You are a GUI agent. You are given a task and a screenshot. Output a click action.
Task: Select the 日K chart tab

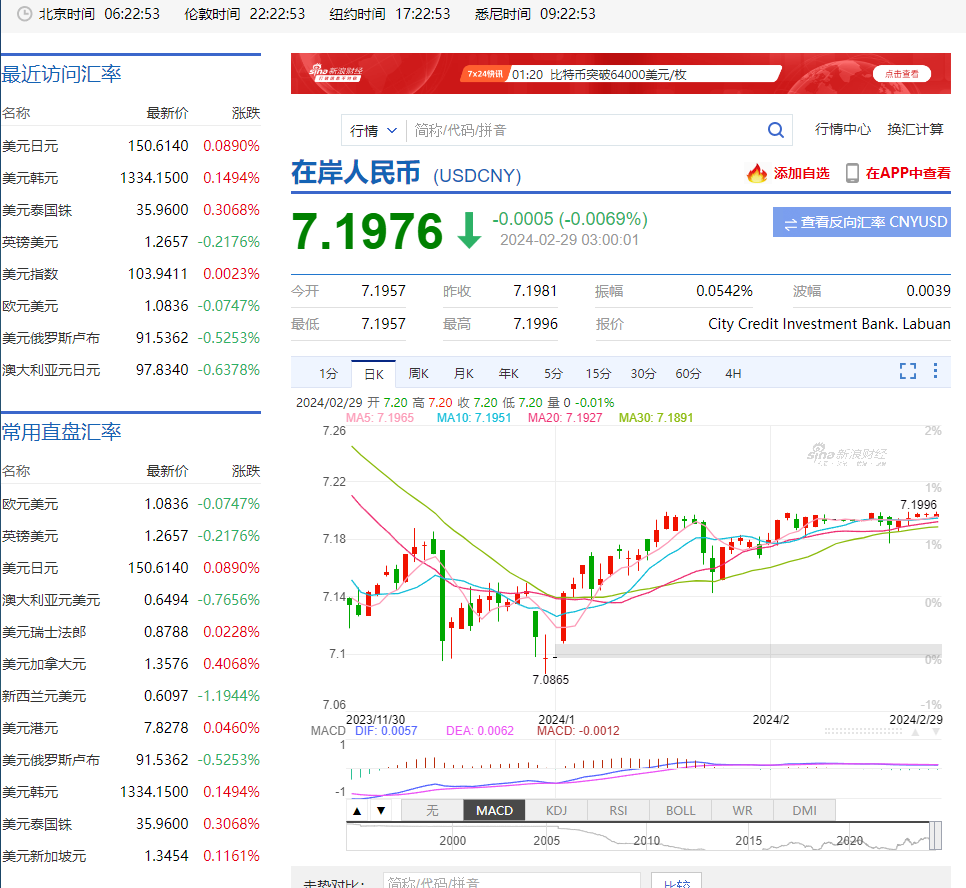click(x=373, y=373)
